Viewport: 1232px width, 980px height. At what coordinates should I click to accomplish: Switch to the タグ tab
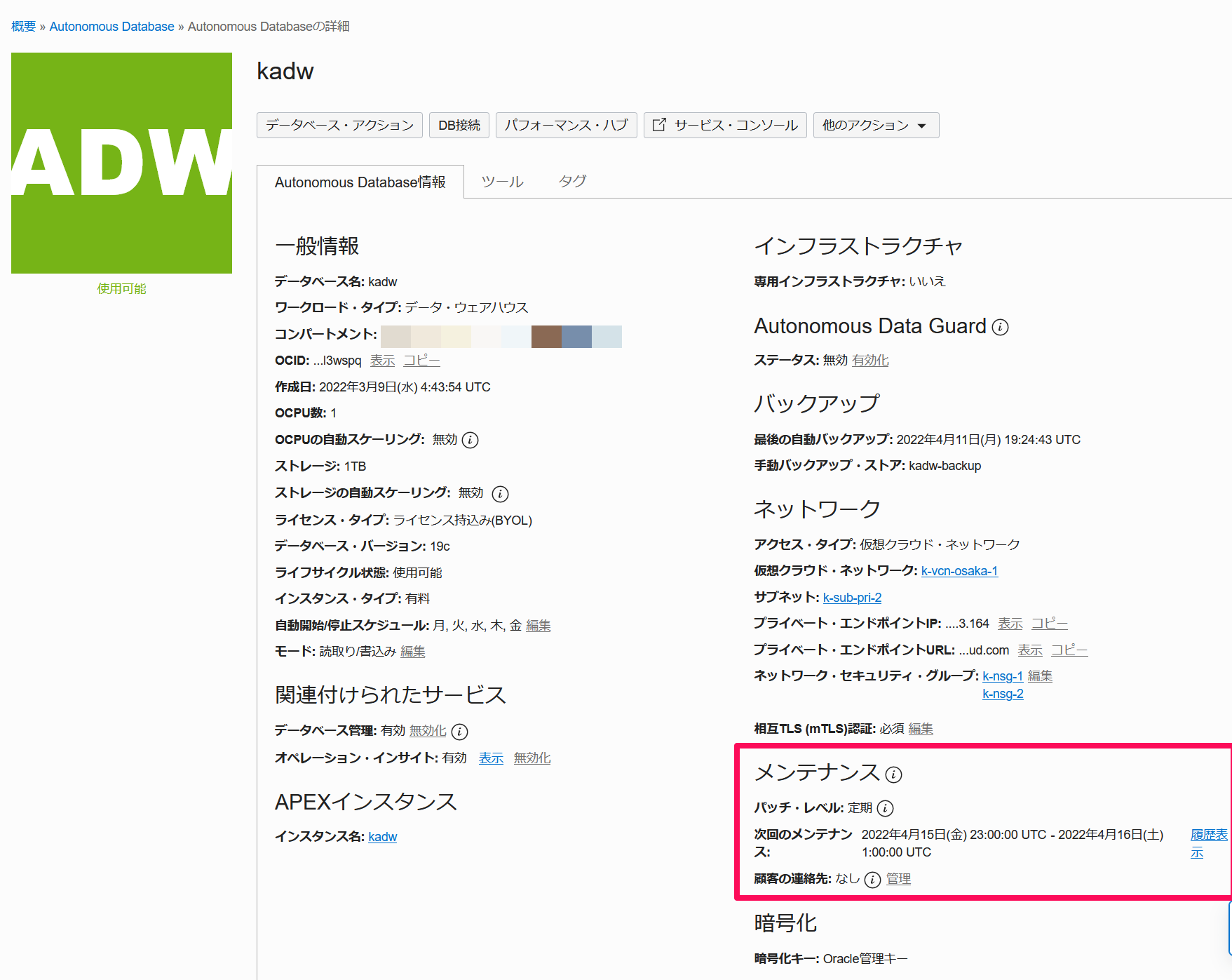click(x=571, y=181)
